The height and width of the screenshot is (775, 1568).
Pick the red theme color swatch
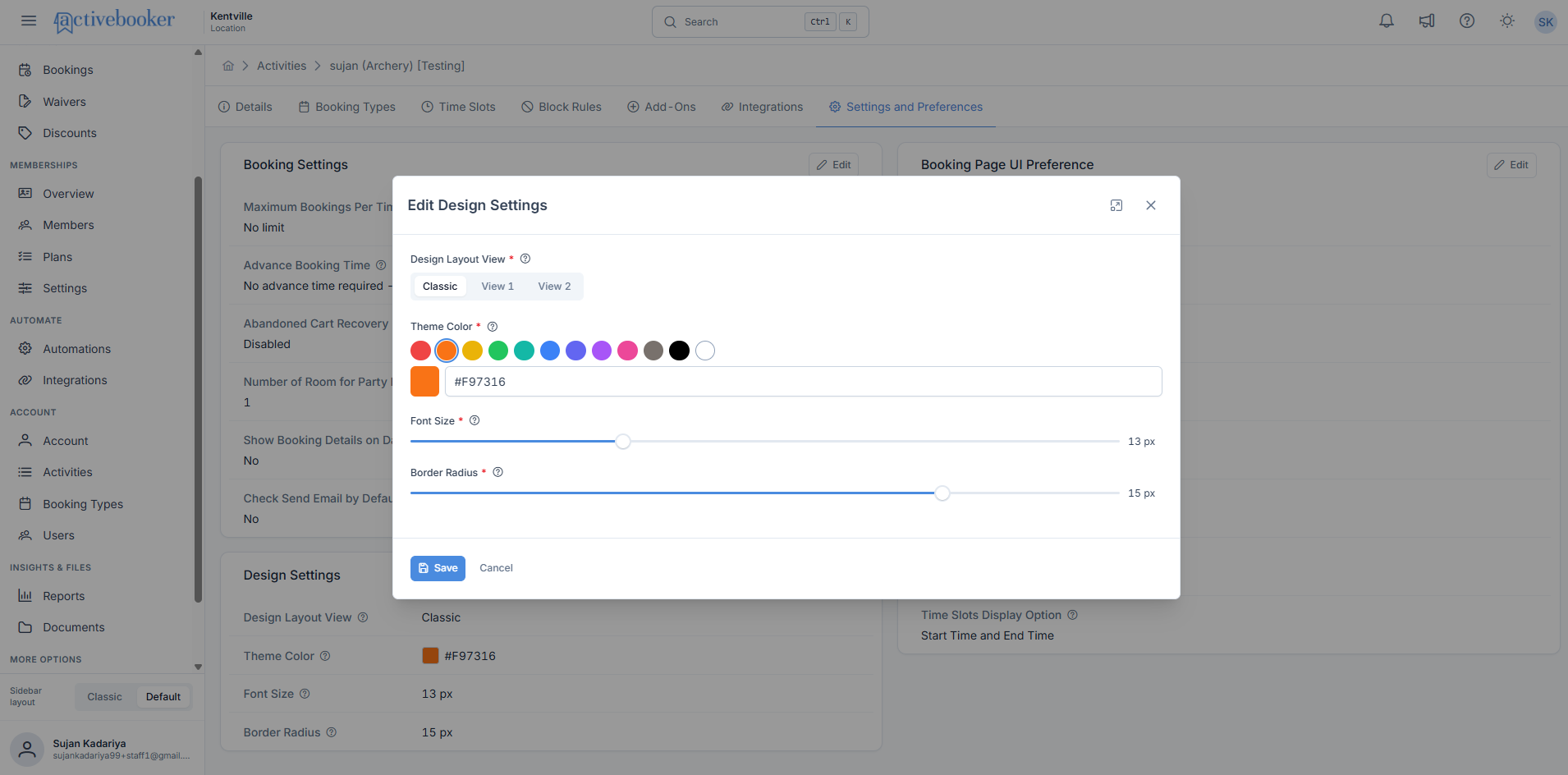coord(420,351)
